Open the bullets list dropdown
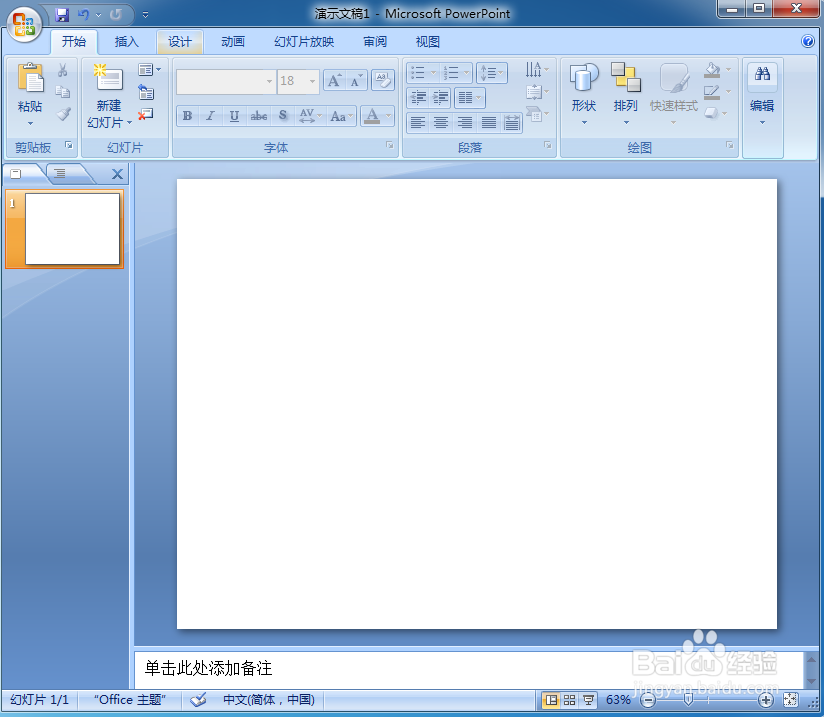The width and height of the screenshot is (824, 717). coord(434,73)
